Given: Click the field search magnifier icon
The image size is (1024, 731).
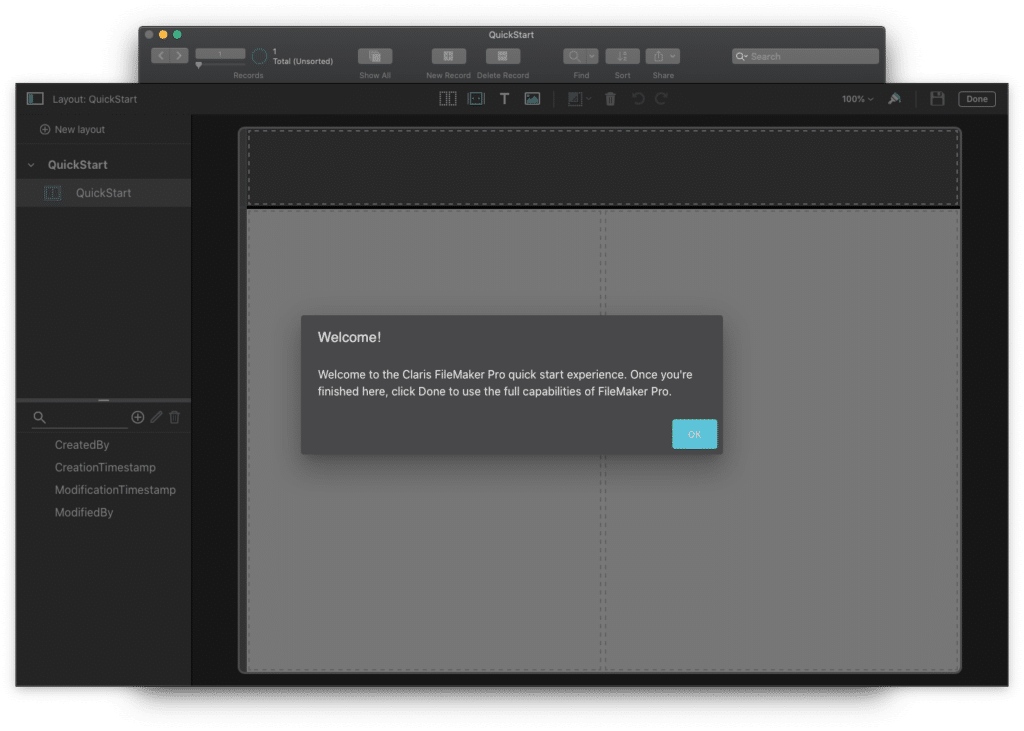Looking at the screenshot, I should tap(39, 417).
